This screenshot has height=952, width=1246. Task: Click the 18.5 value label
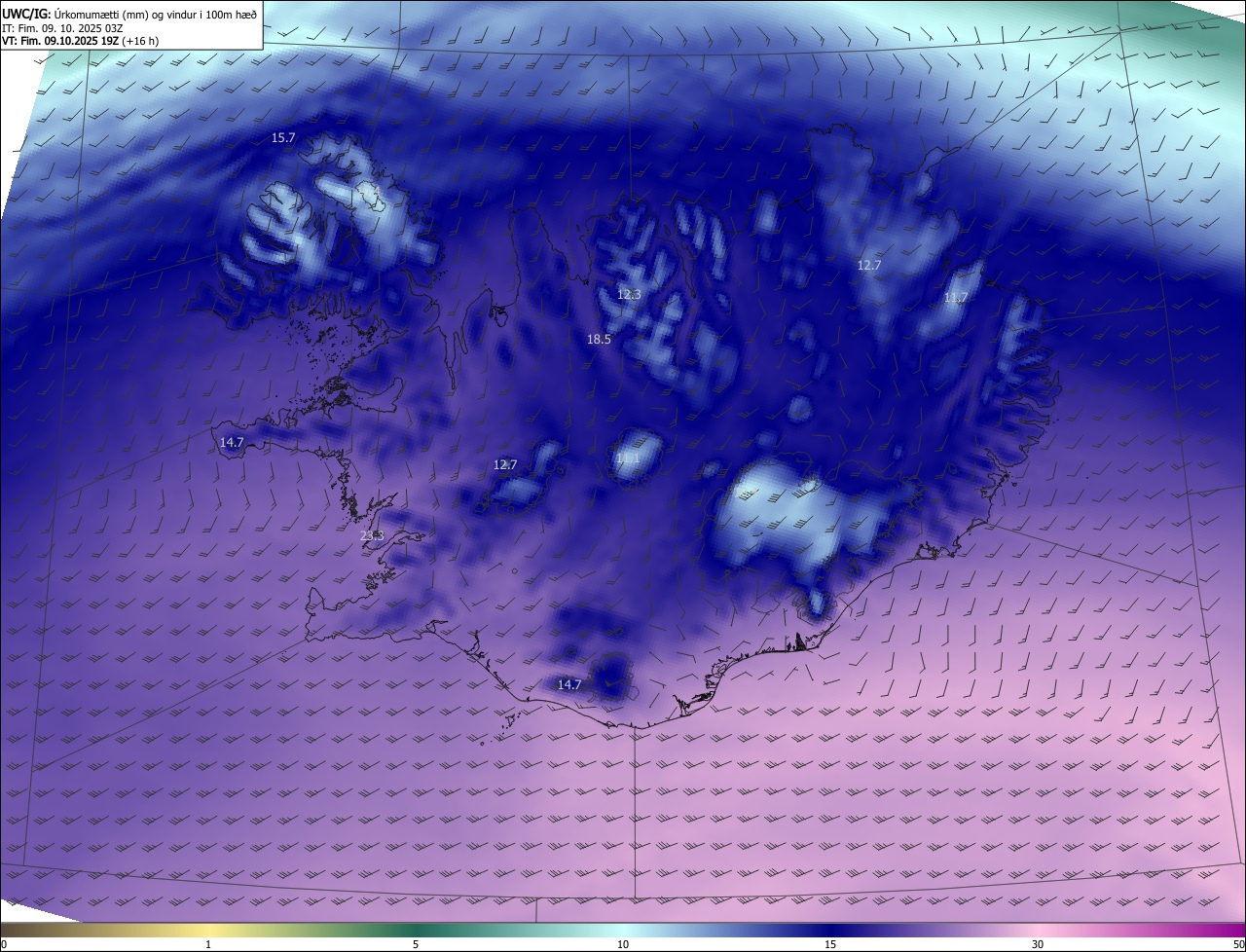pyautogui.click(x=599, y=339)
